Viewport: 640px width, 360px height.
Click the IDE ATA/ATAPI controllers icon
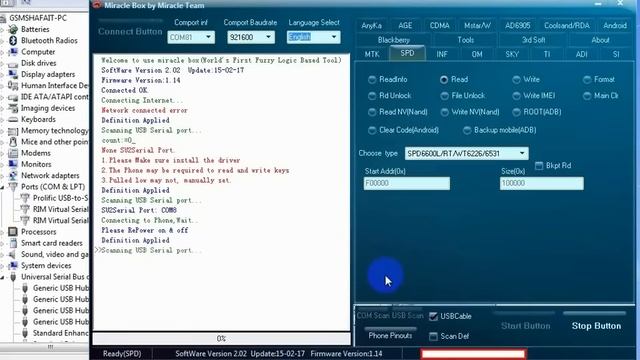pos(13,97)
